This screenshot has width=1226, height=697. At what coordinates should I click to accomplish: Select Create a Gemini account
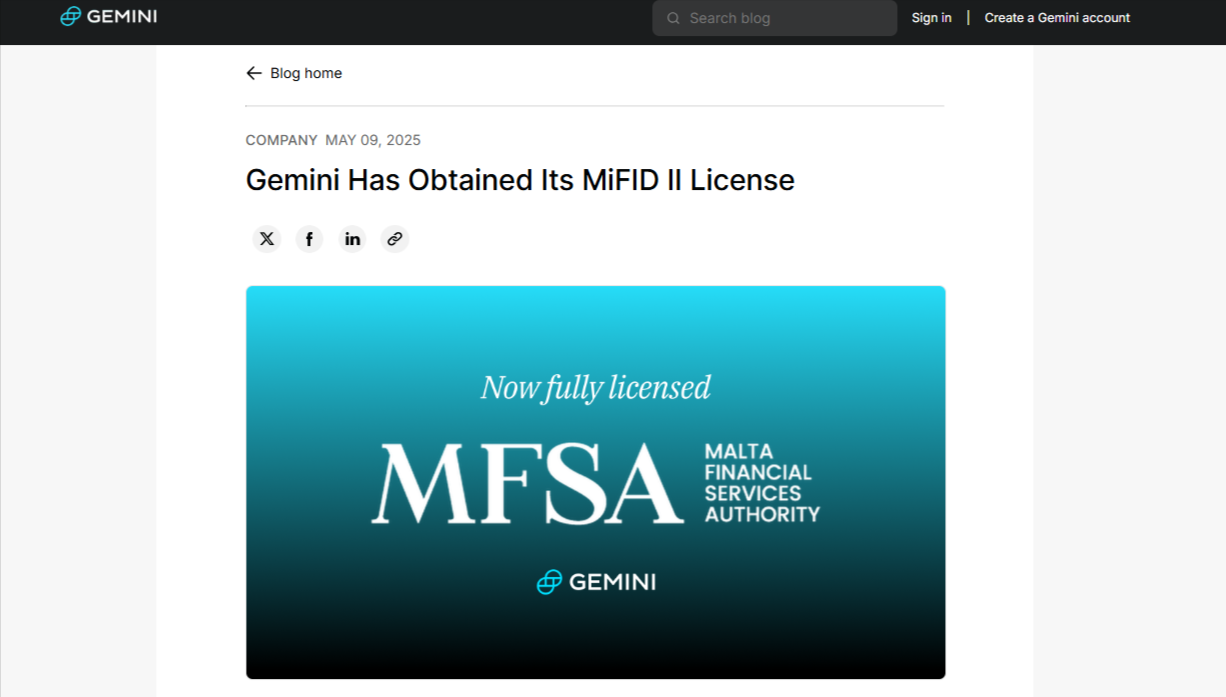(x=1057, y=18)
